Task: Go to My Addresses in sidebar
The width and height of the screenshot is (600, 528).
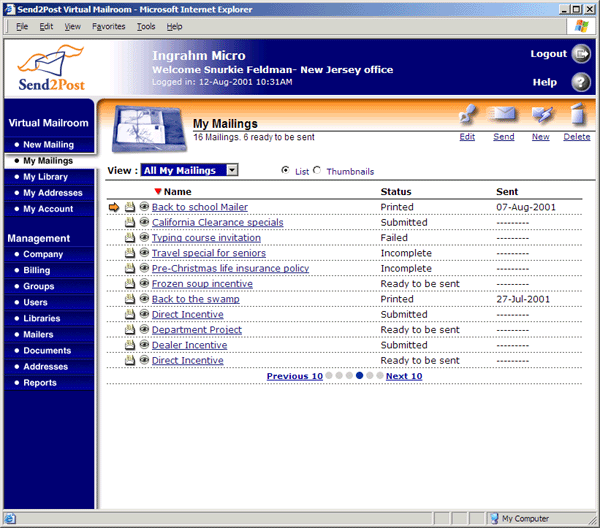Action: pyautogui.click(x=49, y=193)
